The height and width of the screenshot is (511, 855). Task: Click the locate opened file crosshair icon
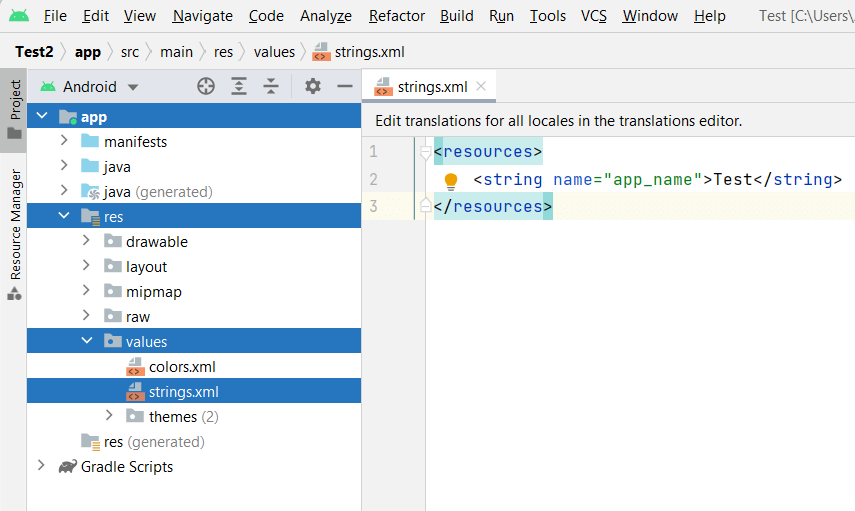tap(206, 86)
